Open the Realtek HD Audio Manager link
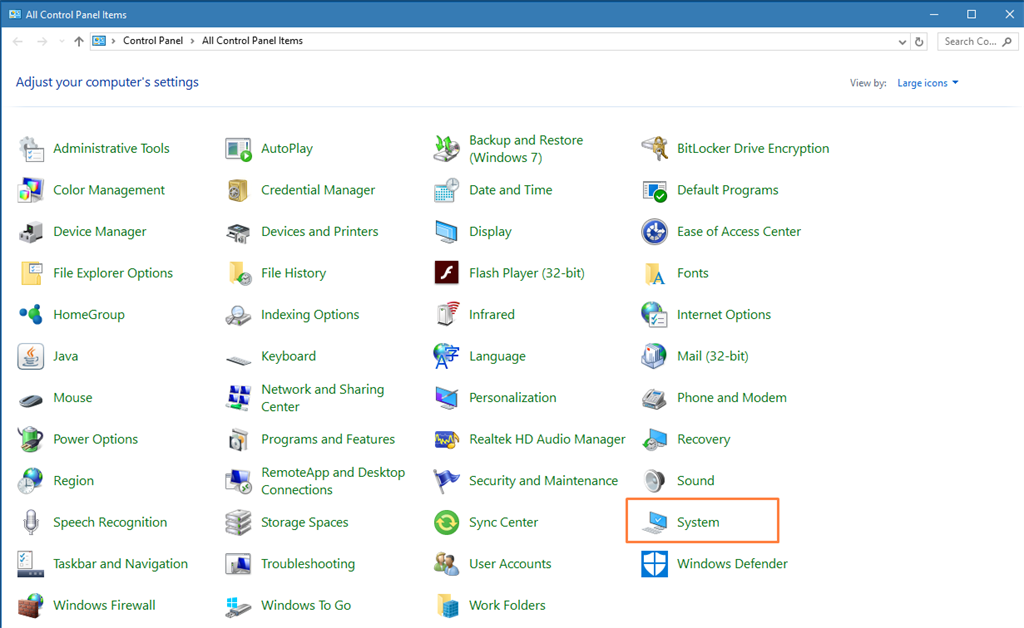 pyautogui.click(x=547, y=439)
